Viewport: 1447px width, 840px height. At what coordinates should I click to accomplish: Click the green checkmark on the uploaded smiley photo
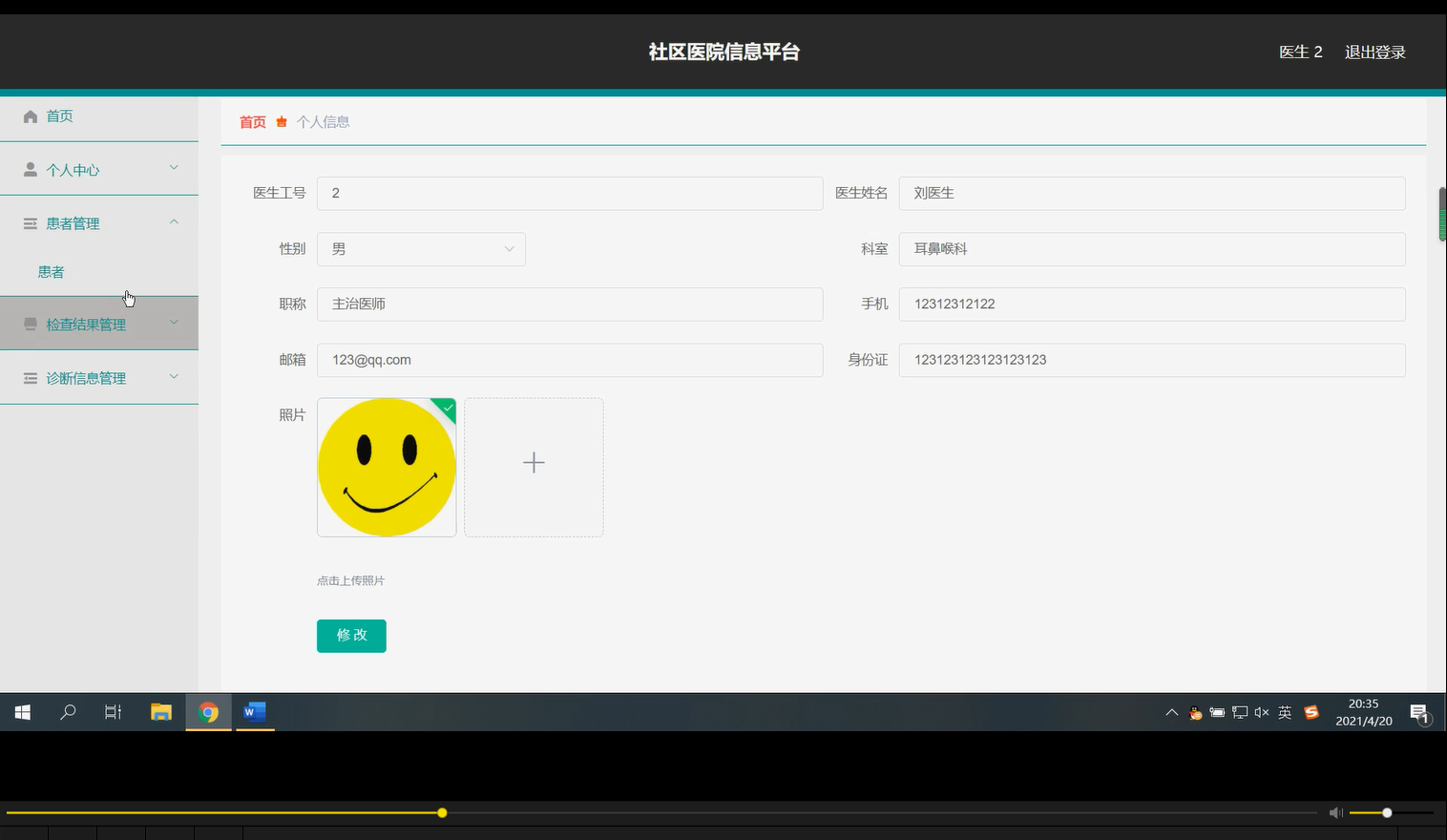(x=446, y=409)
